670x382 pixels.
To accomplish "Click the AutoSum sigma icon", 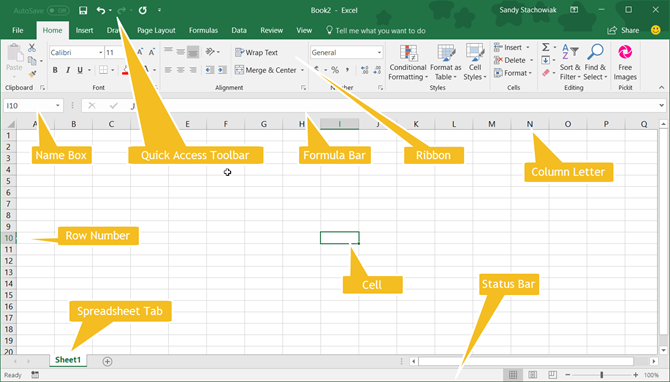I will point(546,47).
